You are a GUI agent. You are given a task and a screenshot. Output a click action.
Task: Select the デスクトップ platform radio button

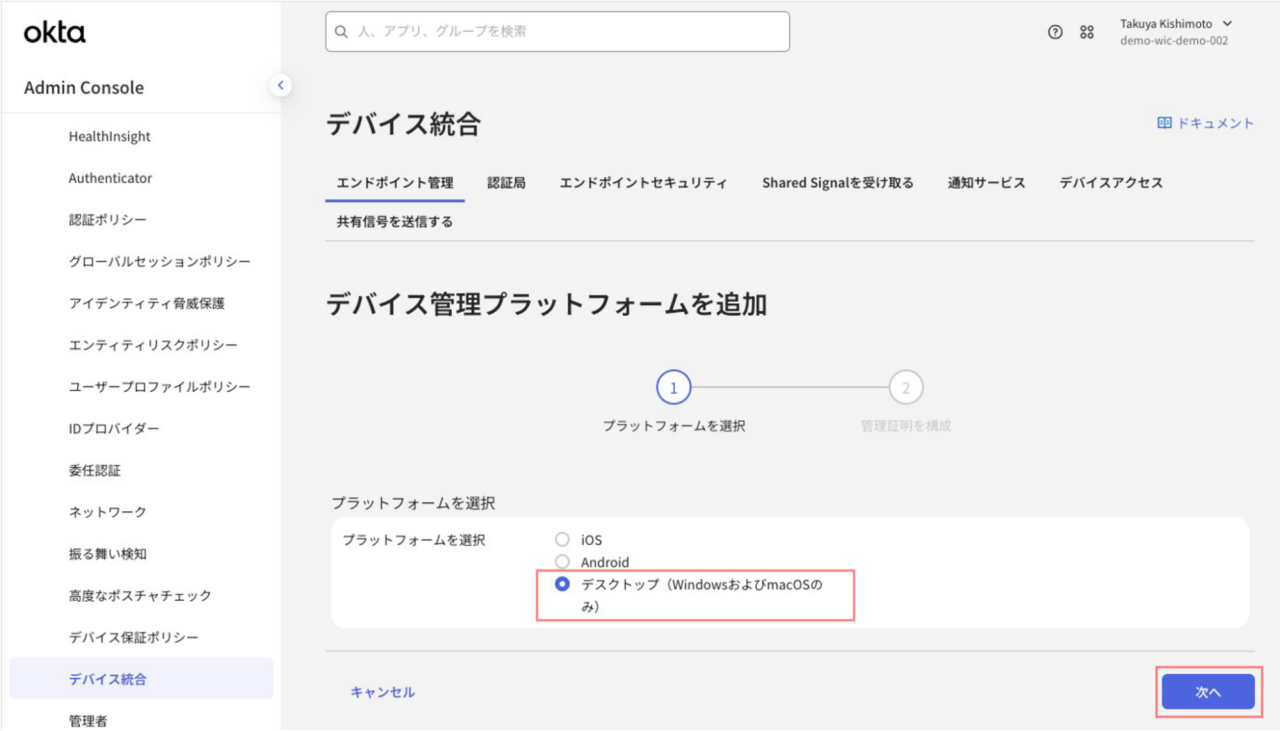coord(562,584)
